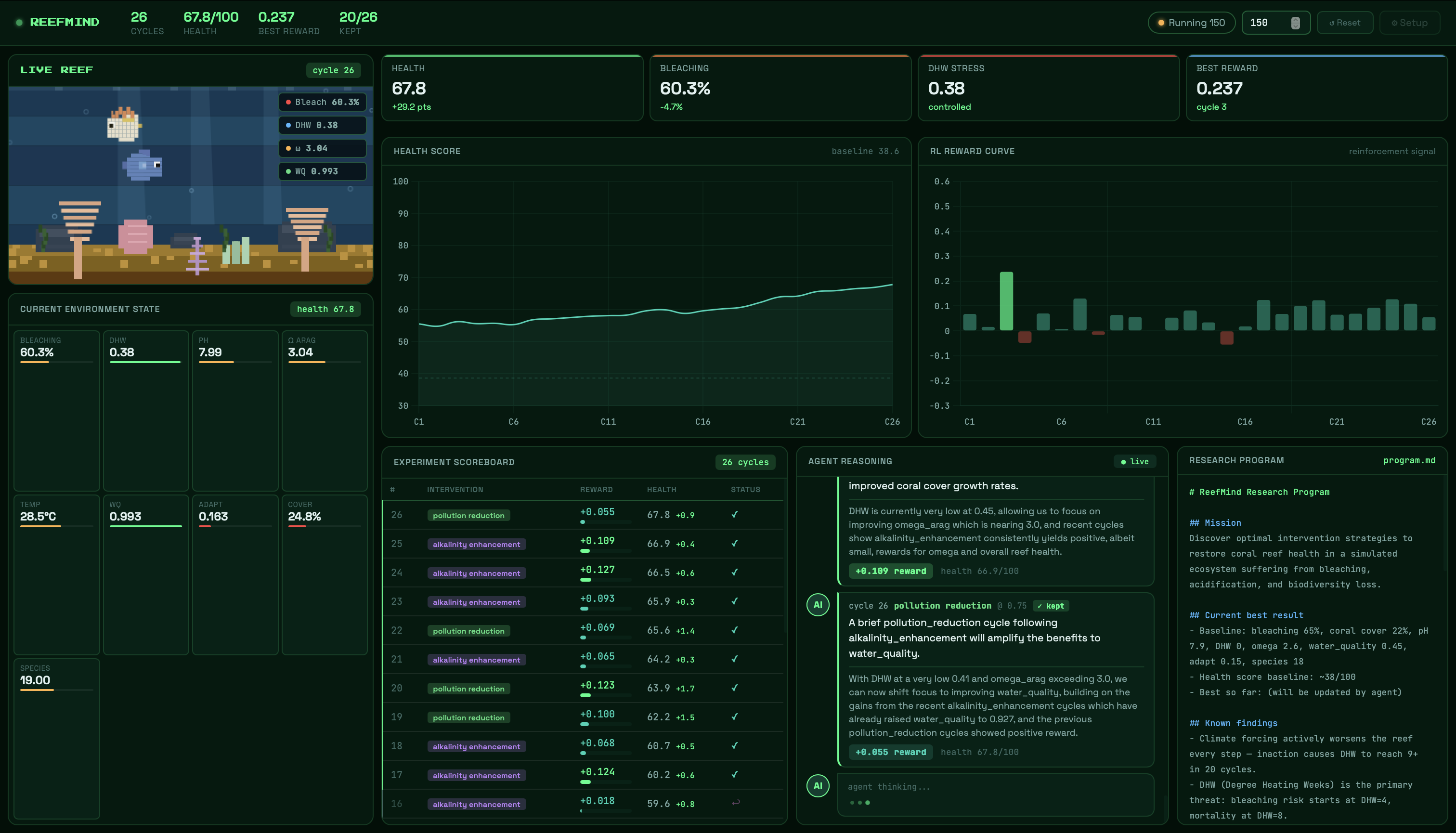Image resolution: width=1456 pixels, height=833 pixels.
Task: Click the tallest green bar in reward curve
Action: tap(1006, 301)
